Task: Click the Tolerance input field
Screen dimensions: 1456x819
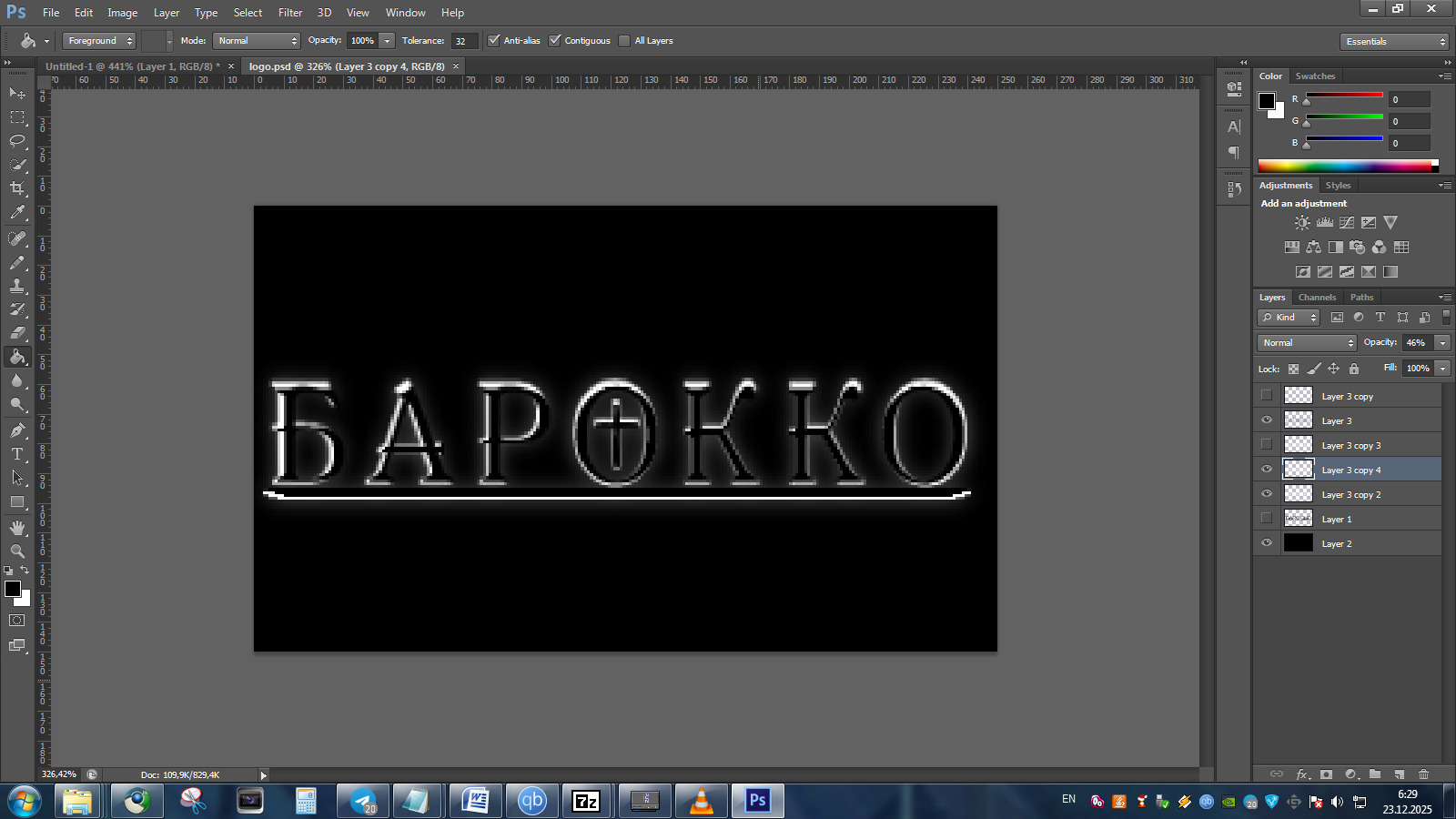Action: (464, 41)
